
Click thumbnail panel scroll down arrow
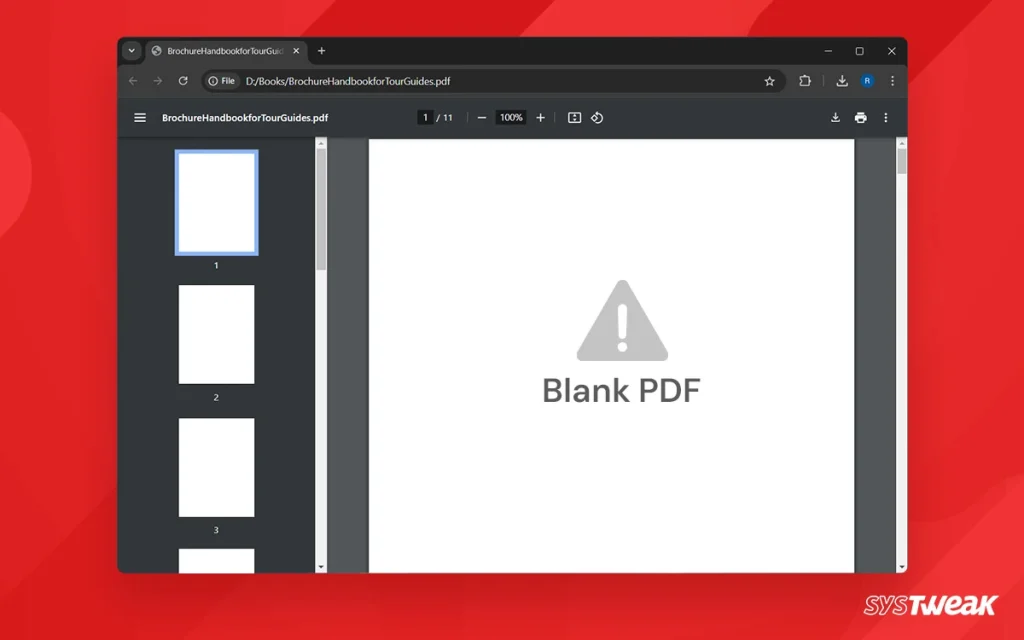click(x=321, y=568)
